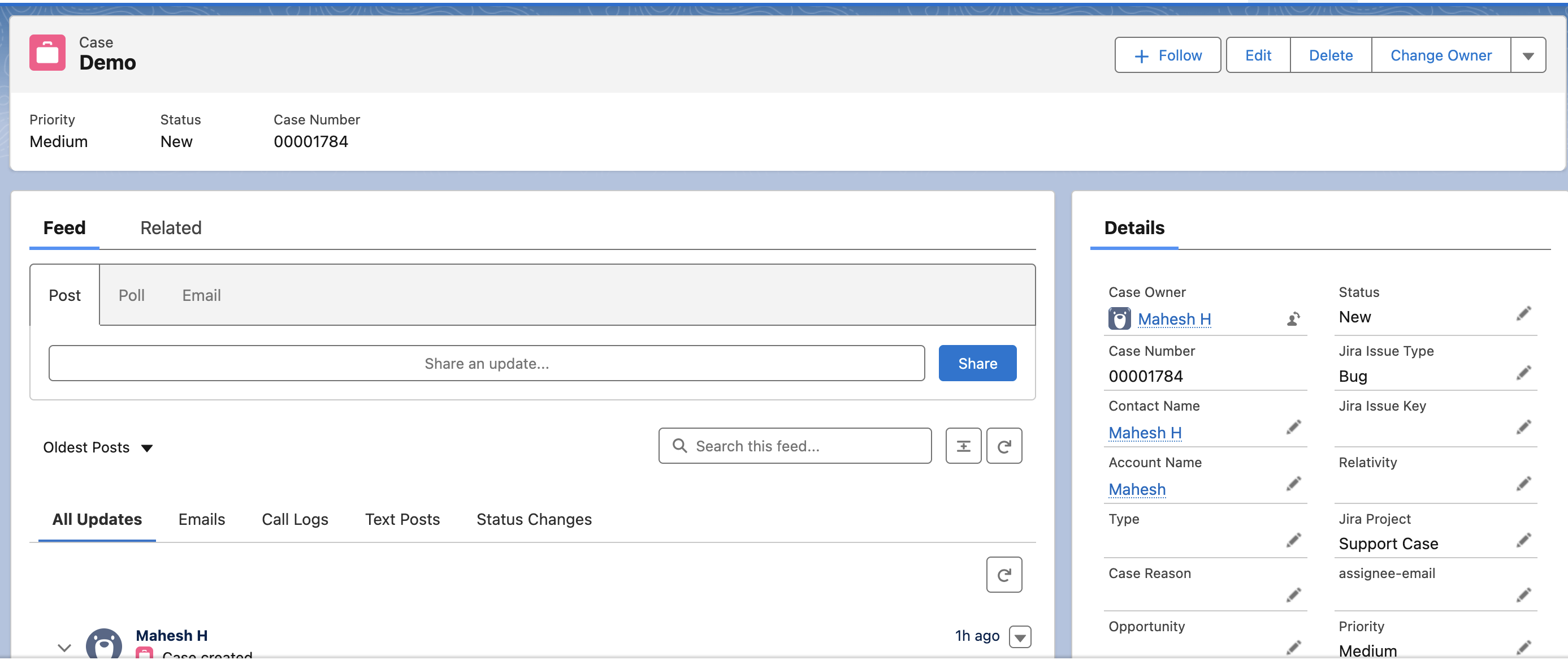Filter feed by Status Changes
The width and height of the screenshot is (1568, 664).
(534, 520)
